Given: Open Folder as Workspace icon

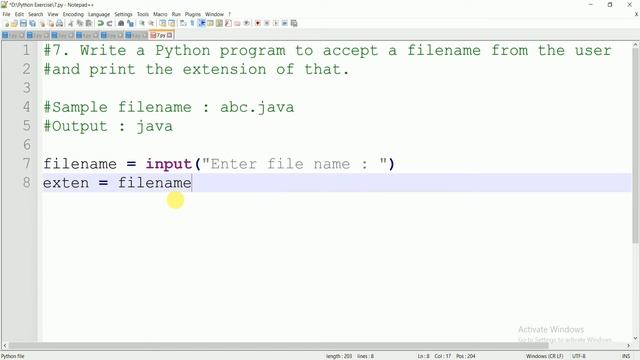Looking at the screenshot, I should coord(237,23).
